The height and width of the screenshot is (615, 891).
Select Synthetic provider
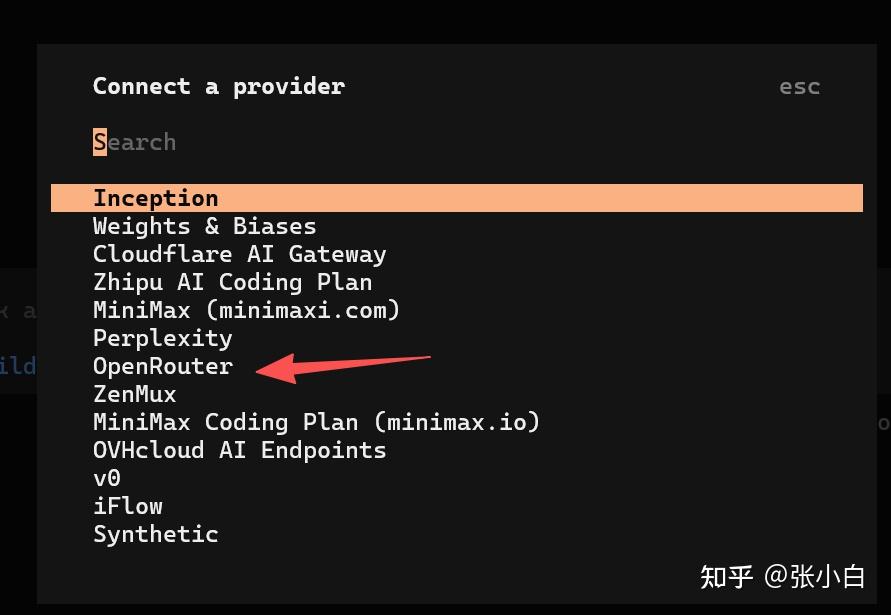[x=155, y=534]
